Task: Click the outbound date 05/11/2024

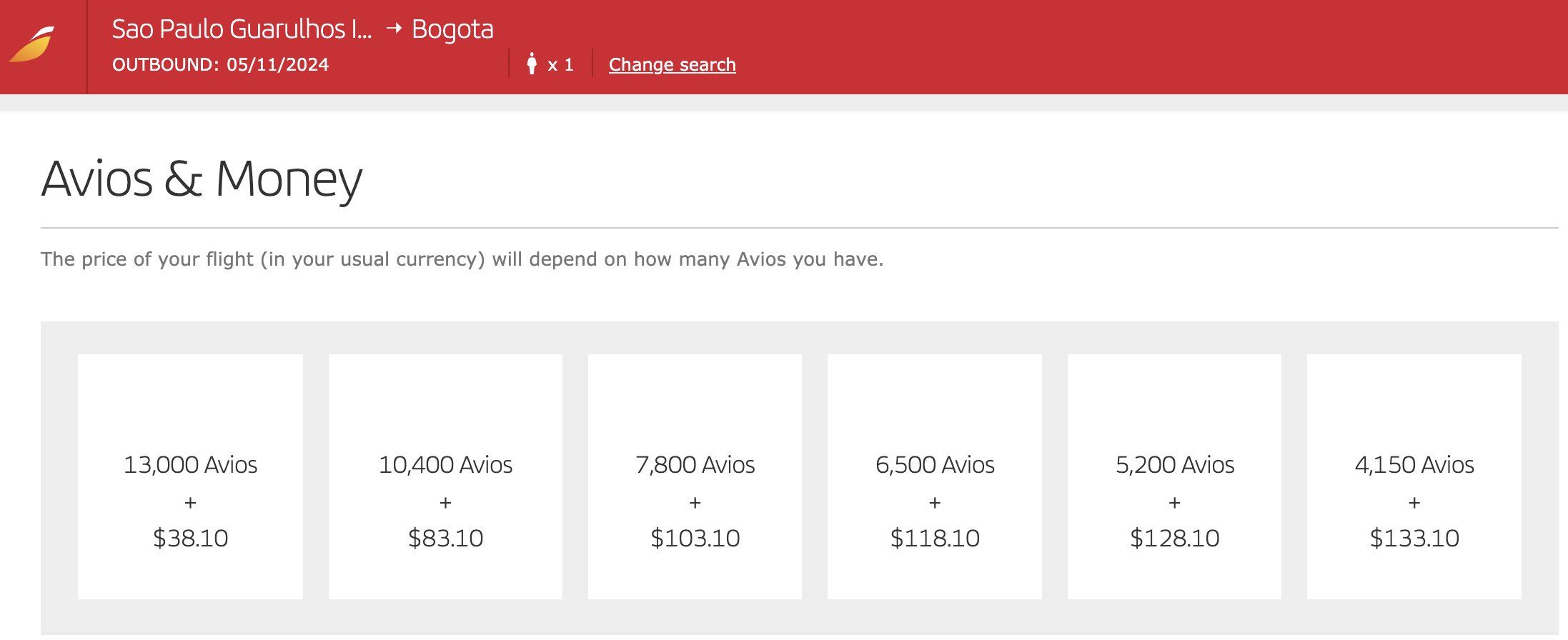Action: pos(278,65)
